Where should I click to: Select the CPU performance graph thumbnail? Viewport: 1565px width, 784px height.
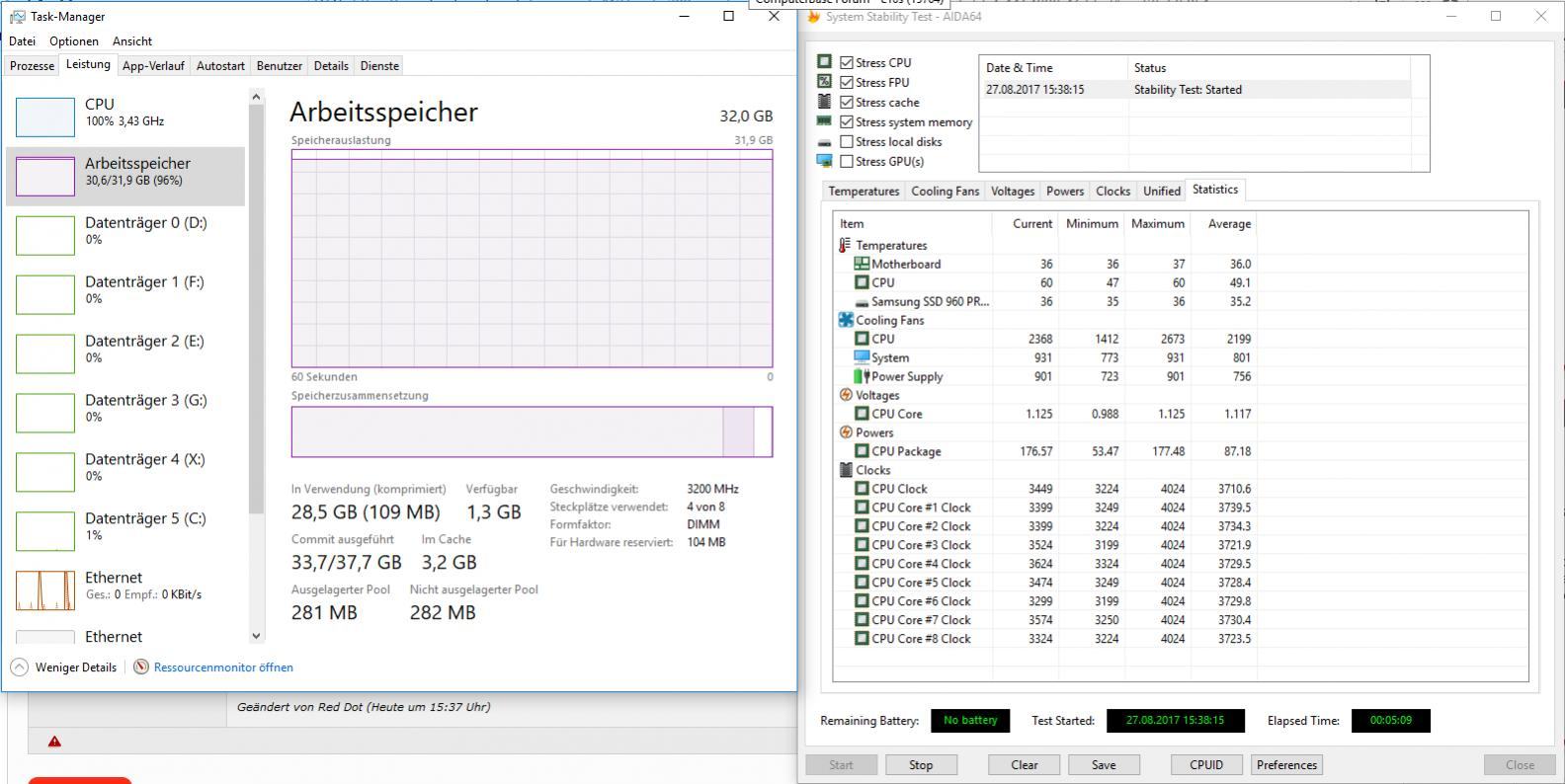(x=45, y=118)
